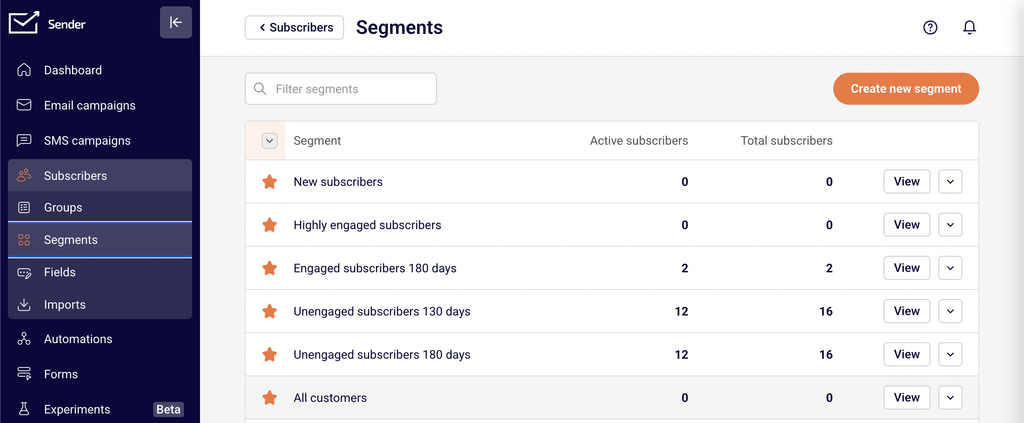Click the SMS campaigns chat icon
This screenshot has width=1024, height=423.
tap(24, 140)
